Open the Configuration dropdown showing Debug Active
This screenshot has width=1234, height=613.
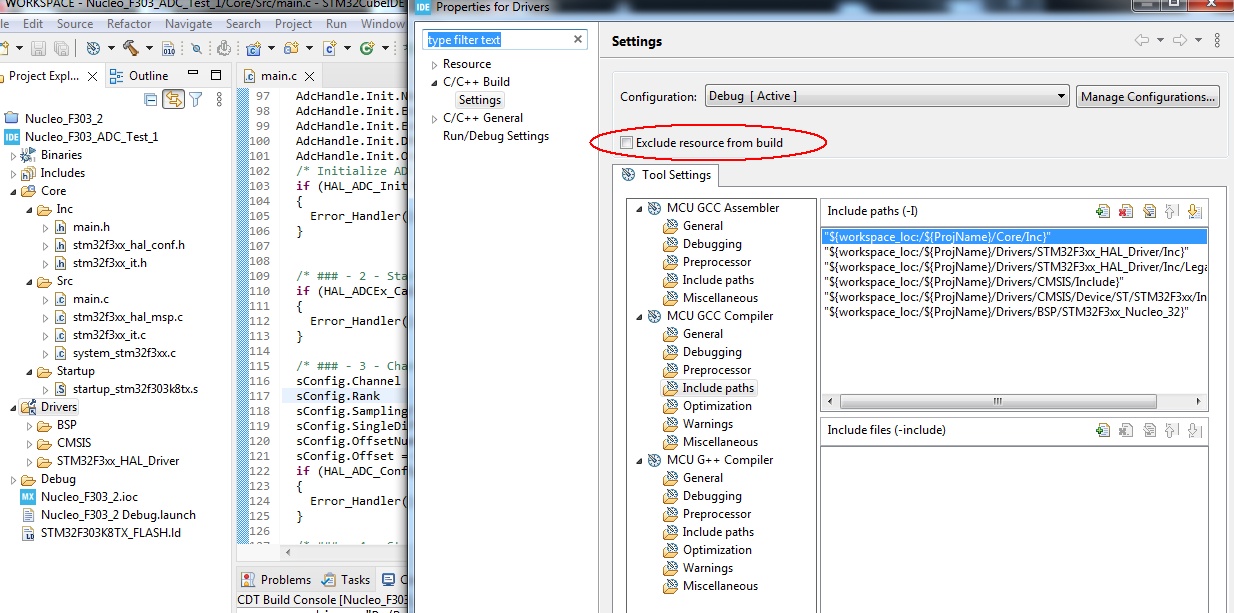pyautogui.click(x=1063, y=95)
